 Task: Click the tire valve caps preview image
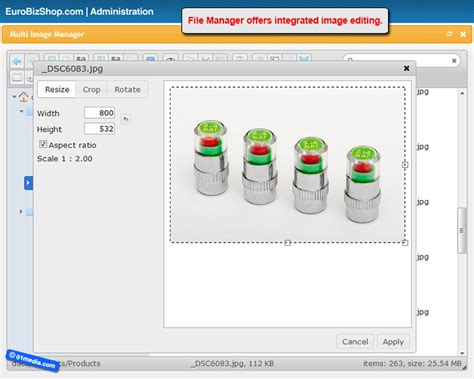click(288, 165)
